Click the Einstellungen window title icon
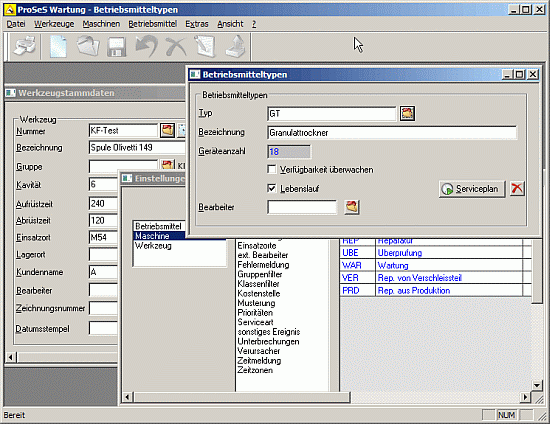This screenshot has height=424, width=550. coord(127,179)
